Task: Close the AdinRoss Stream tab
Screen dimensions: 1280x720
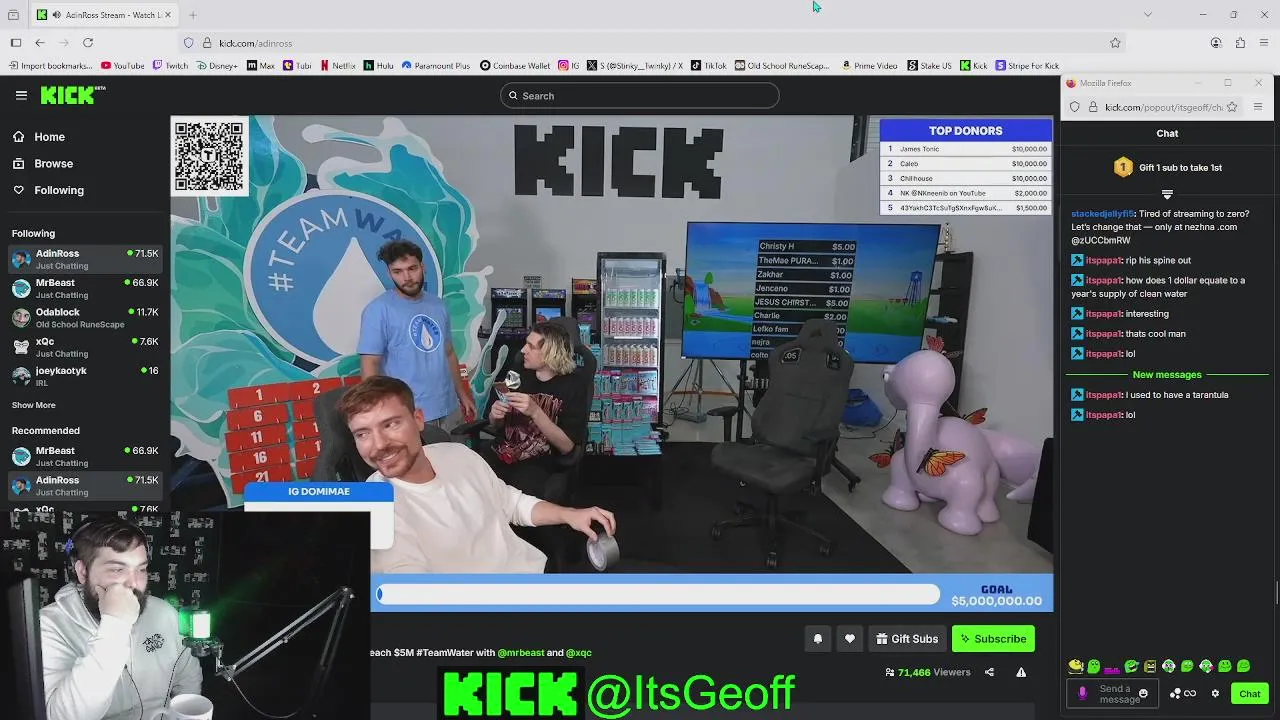Action: click(168, 15)
